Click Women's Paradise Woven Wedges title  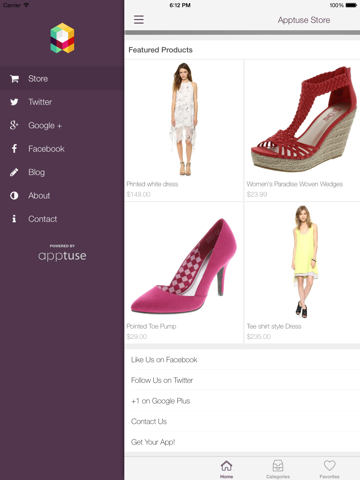point(295,184)
